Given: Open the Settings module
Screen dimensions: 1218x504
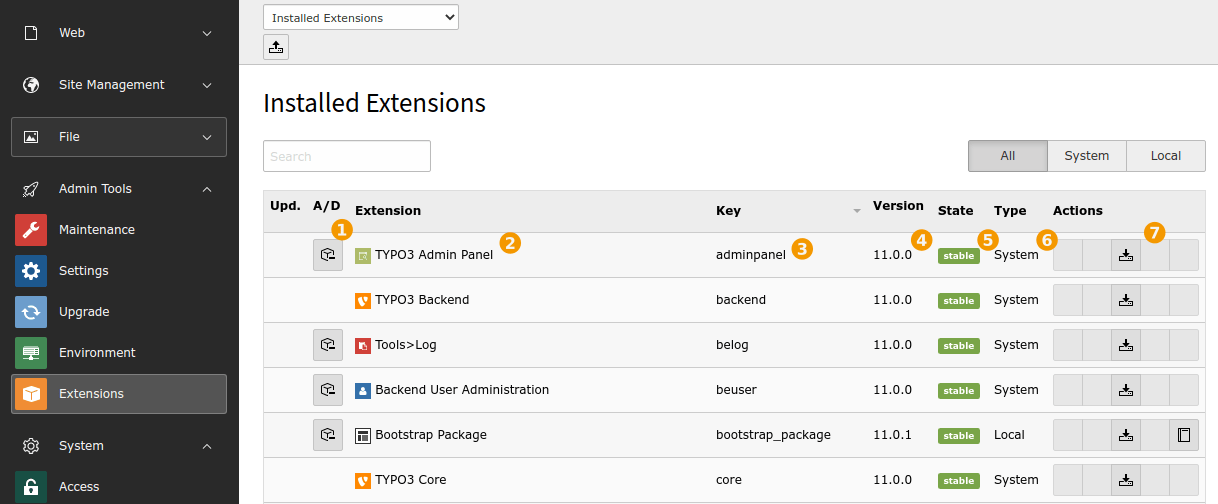Looking at the screenshot, I should click(119, 271).
